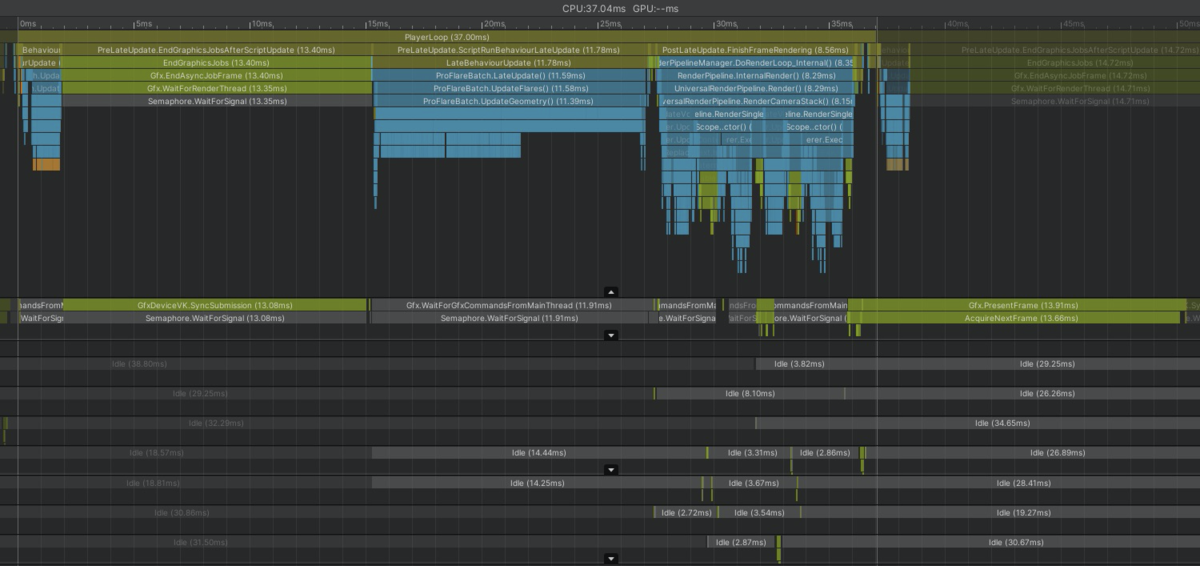Click the 35ms mark on time ruler
The width and height of the screenshot is (1200, 566).
(x=841, y=22)
